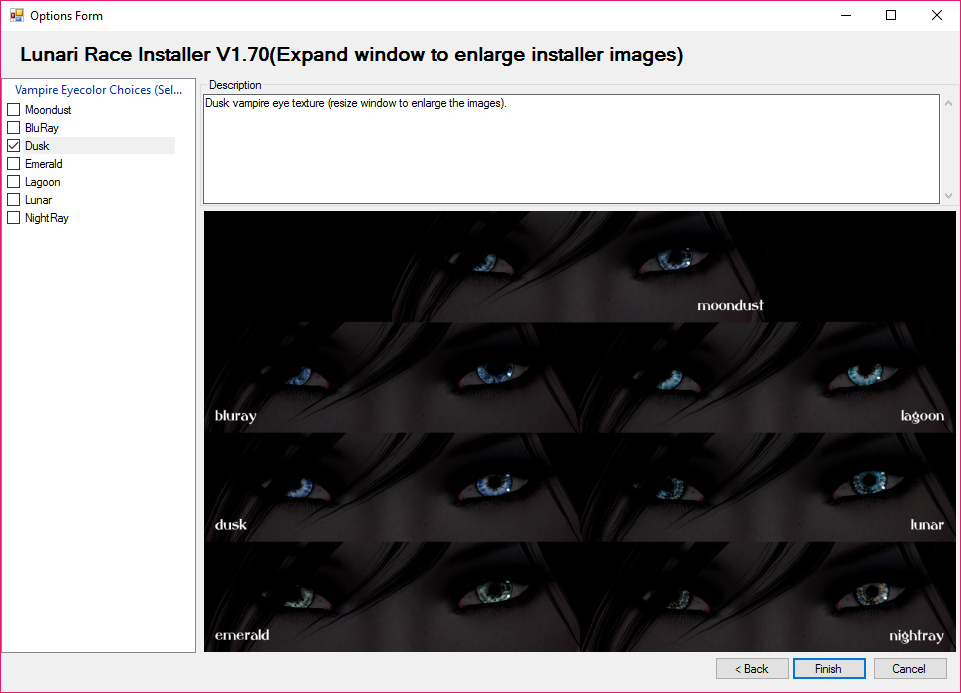
Task: Go to previous step with Back button
Action: (752, 668)
